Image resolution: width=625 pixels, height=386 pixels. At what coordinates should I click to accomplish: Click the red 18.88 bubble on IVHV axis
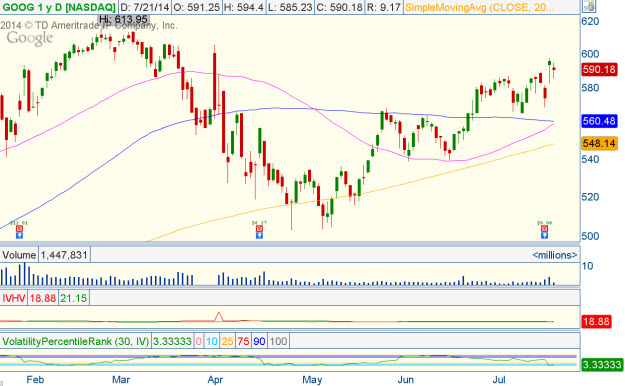pos(596,321)
